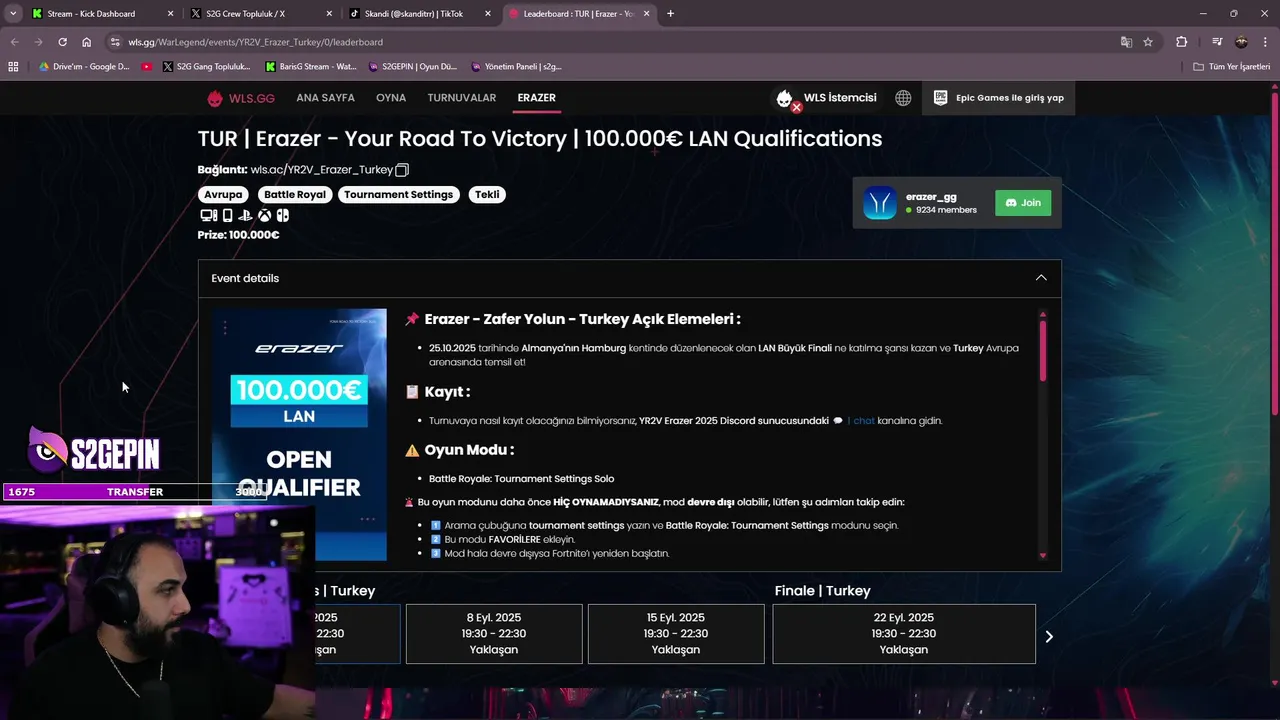Click the mobile platform icon
The image size is (1280, 720).
(227, 215)
